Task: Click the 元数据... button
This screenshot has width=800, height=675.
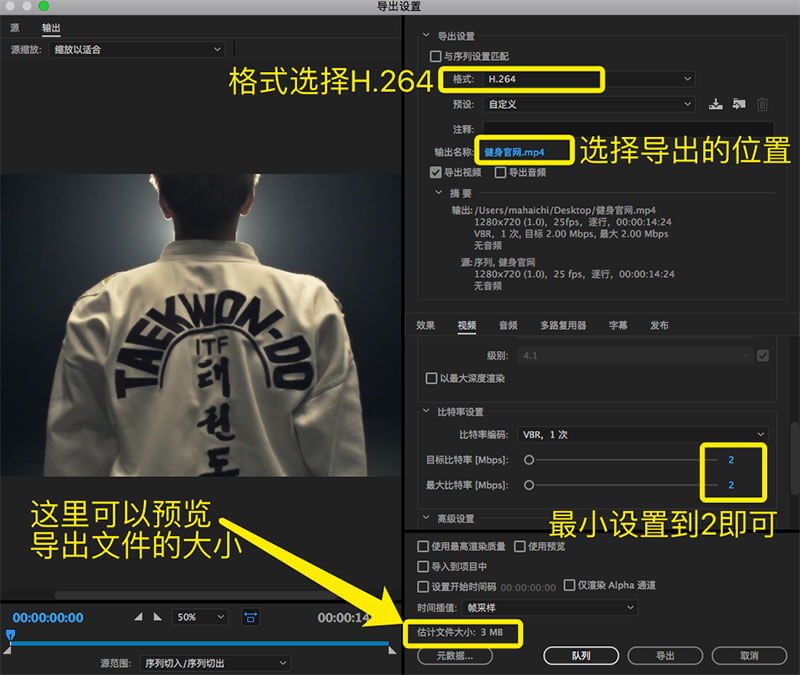Action: [x=455, y=656]
